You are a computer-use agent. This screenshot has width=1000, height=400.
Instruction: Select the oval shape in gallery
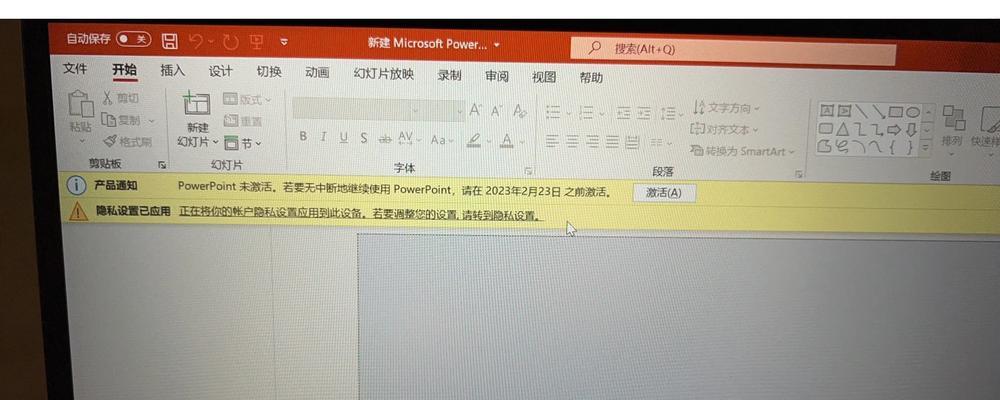pos(913,112)
